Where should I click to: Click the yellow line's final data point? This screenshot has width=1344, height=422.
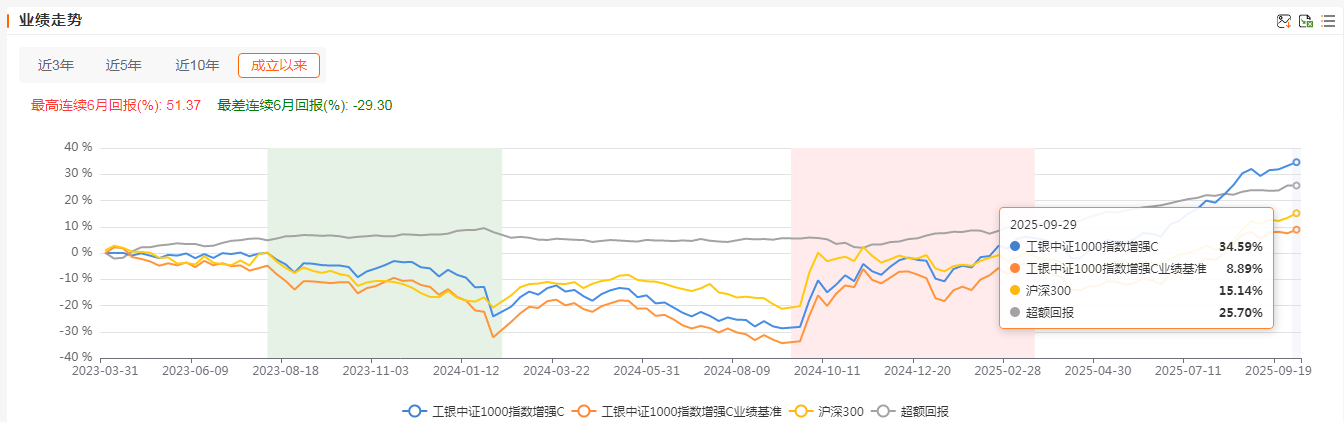[x=1297, y=213]
